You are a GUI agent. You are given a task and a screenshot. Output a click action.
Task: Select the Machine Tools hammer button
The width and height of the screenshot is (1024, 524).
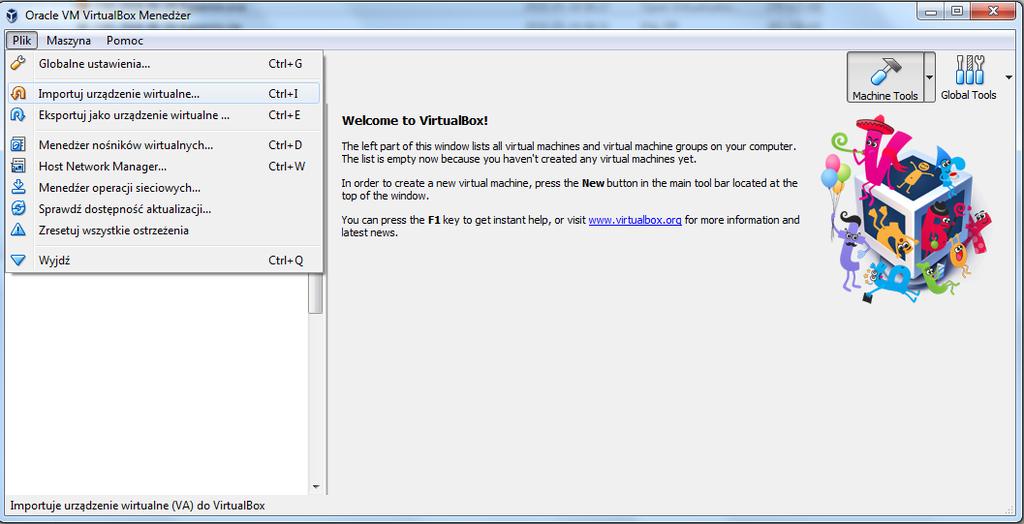(885, 78)
